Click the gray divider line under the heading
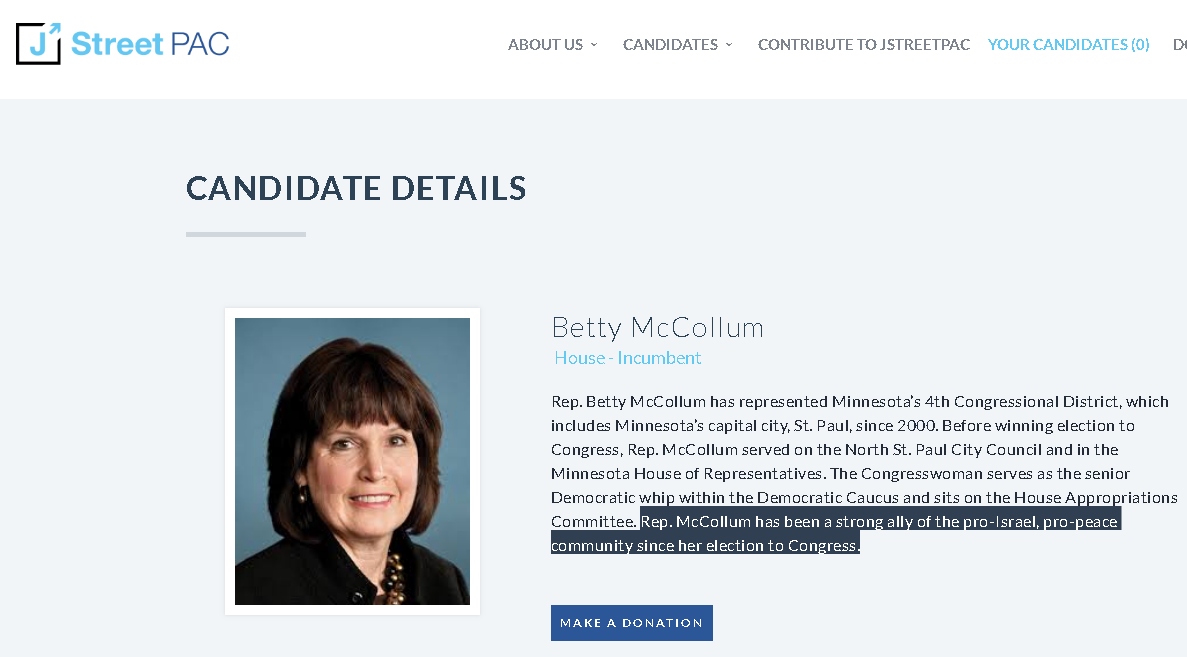Image resolution: width=1187 pixels, height=657 pixels. pyautogui.click(x=246, y=234)
